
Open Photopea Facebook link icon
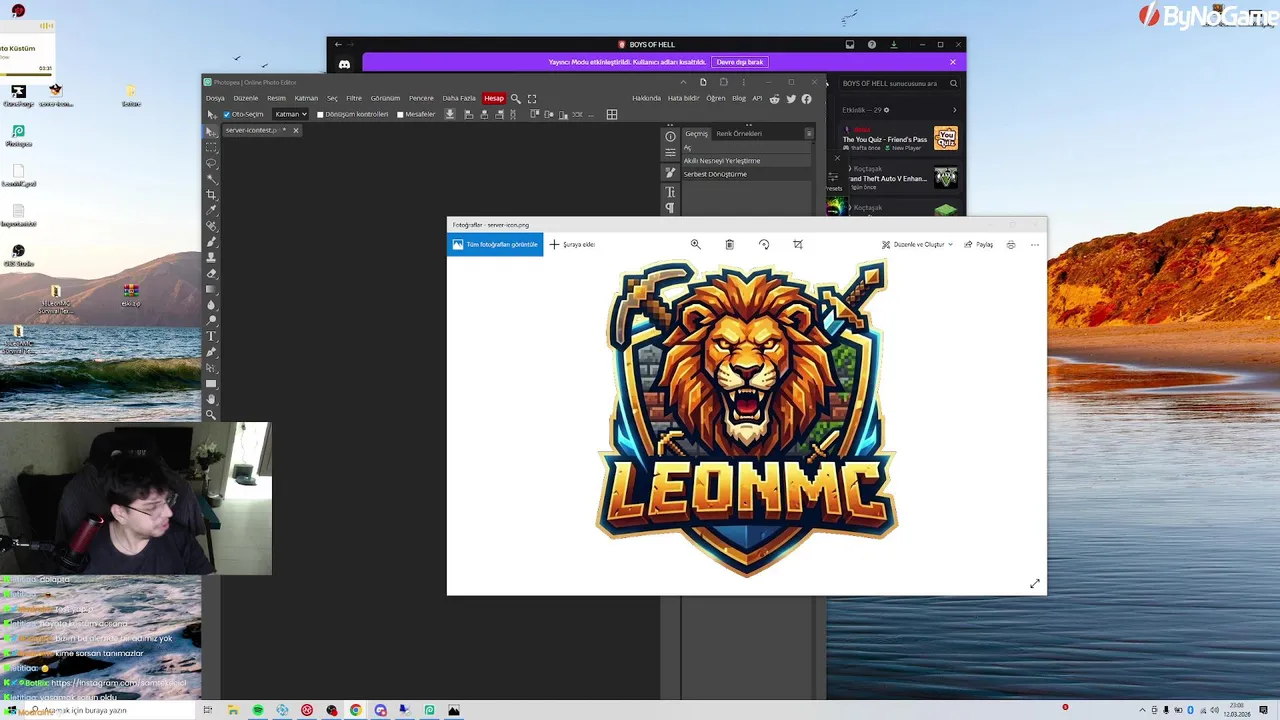806,98
